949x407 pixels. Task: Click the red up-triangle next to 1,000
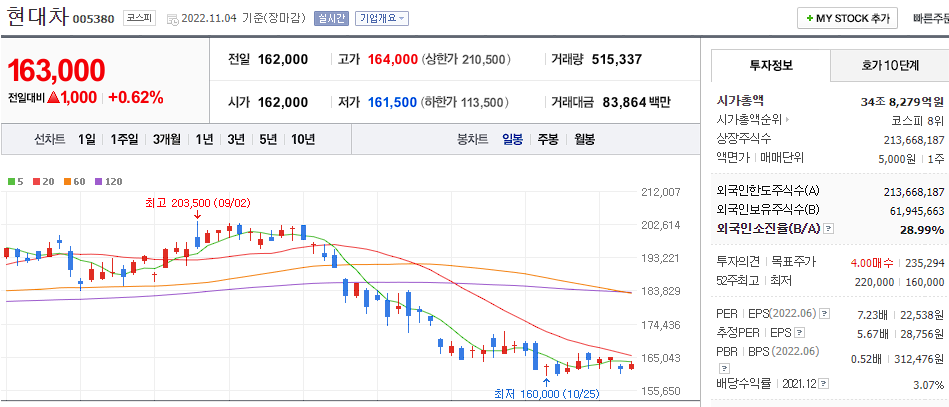click(x=53, y=97)
